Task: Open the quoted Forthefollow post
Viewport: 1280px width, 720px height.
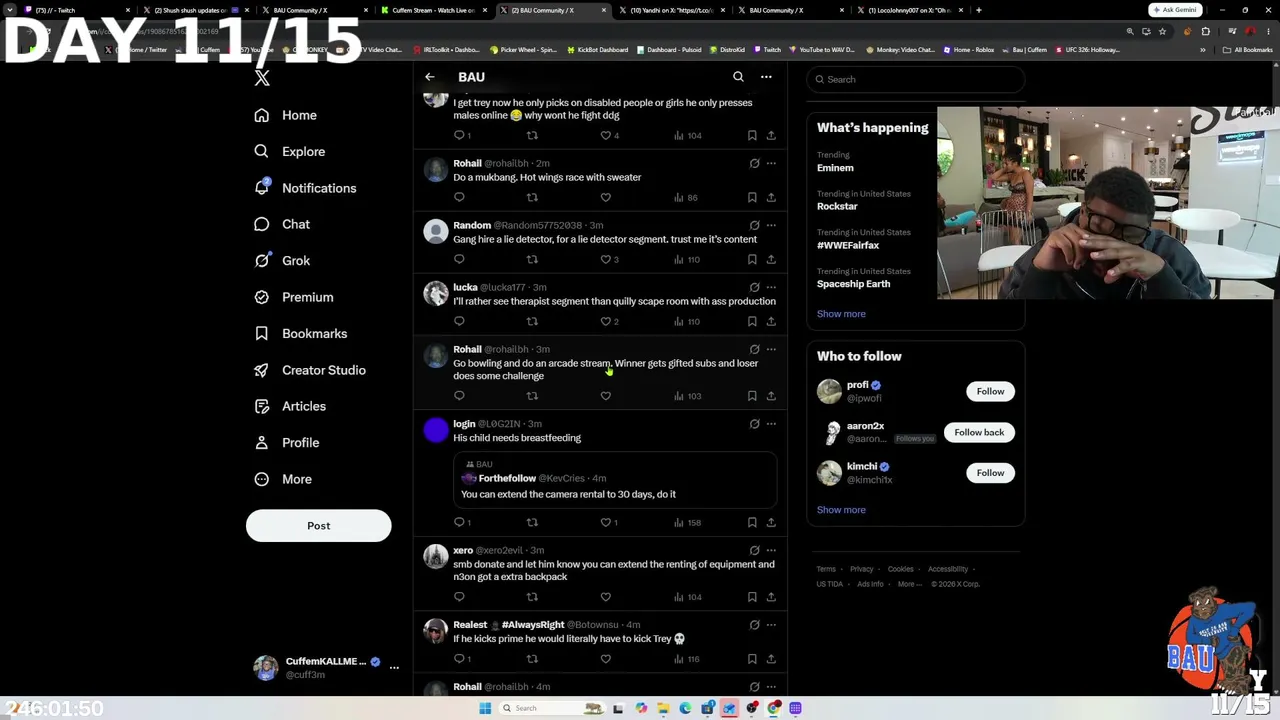Action: point(615,480)
